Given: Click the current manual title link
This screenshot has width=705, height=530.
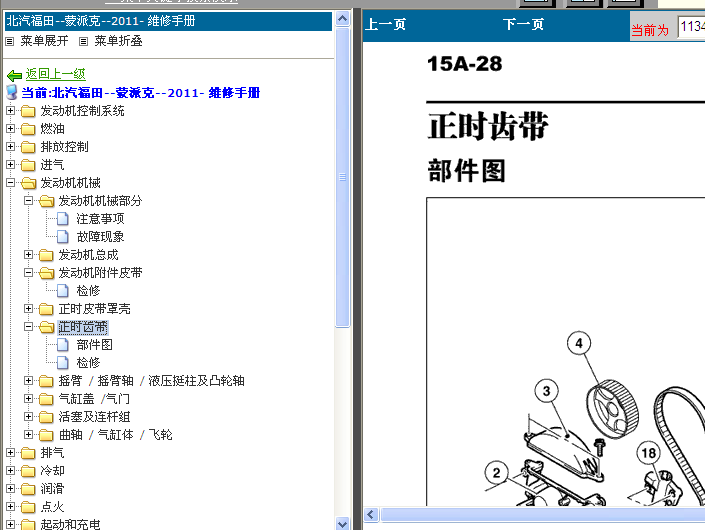Looking at the screenshot, I should [141, 93].
